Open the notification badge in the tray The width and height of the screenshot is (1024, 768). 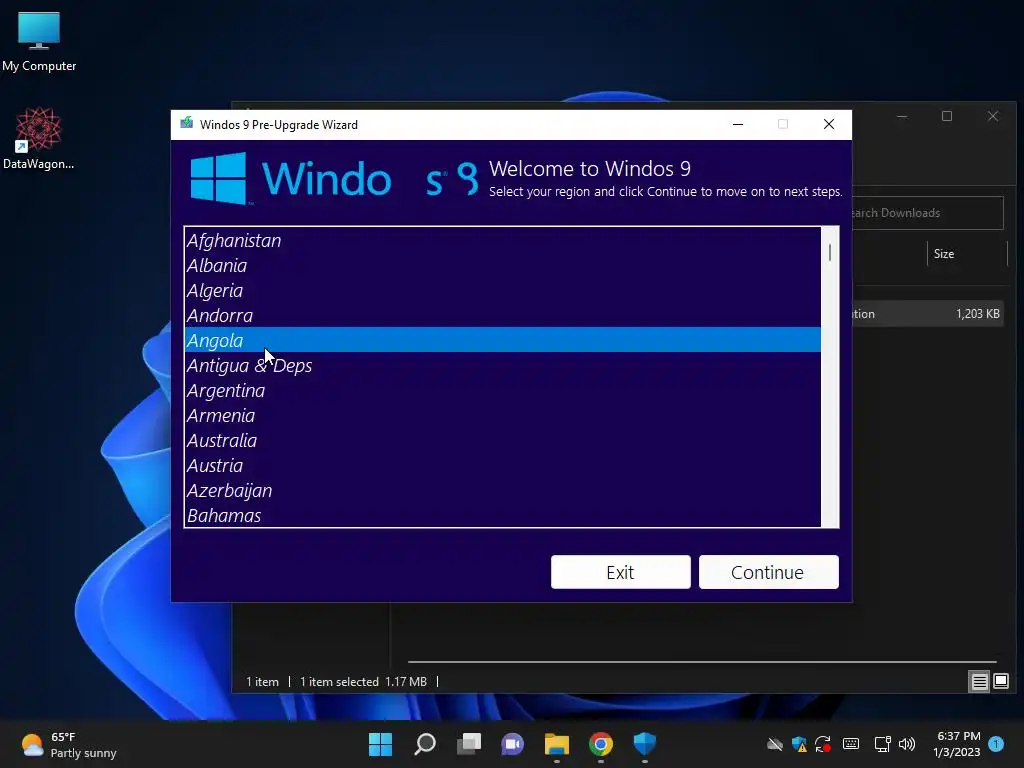(996, 744)
